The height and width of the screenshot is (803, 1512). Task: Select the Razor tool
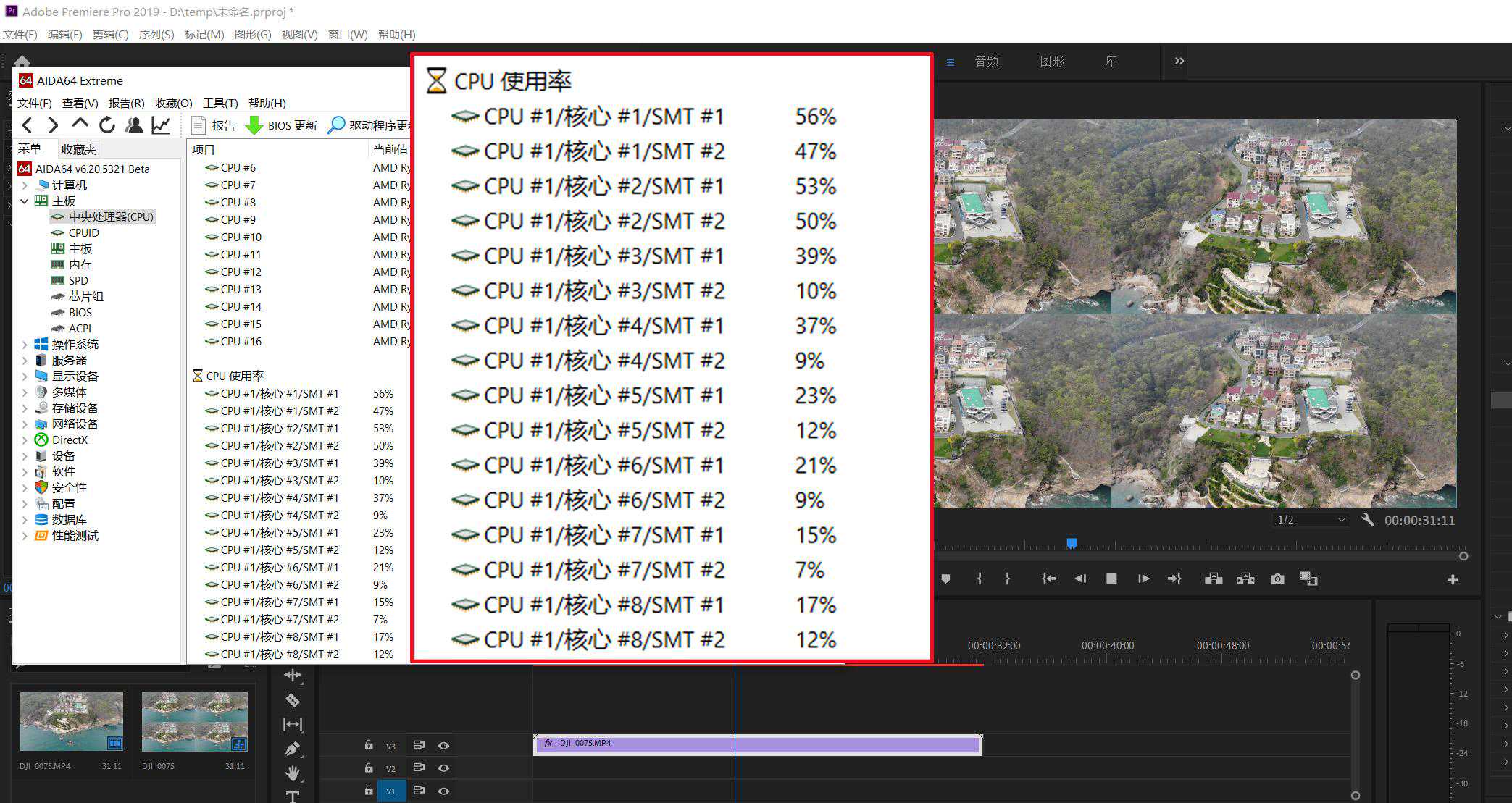pos(292,700)
